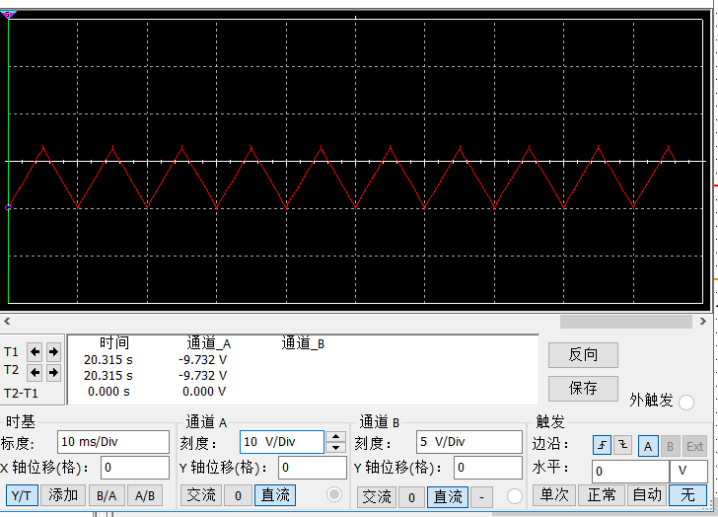The width and height of the screenshot is (718, 517).
Task: Click the timebase 10 ms/Div field
Action: pos(113,442)
